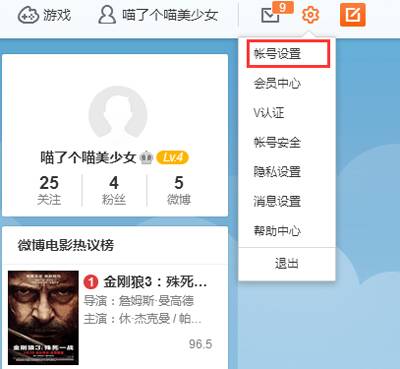
Task: Click the username 喵了个喵美少女 on profile card
Action: click(88, 157)
